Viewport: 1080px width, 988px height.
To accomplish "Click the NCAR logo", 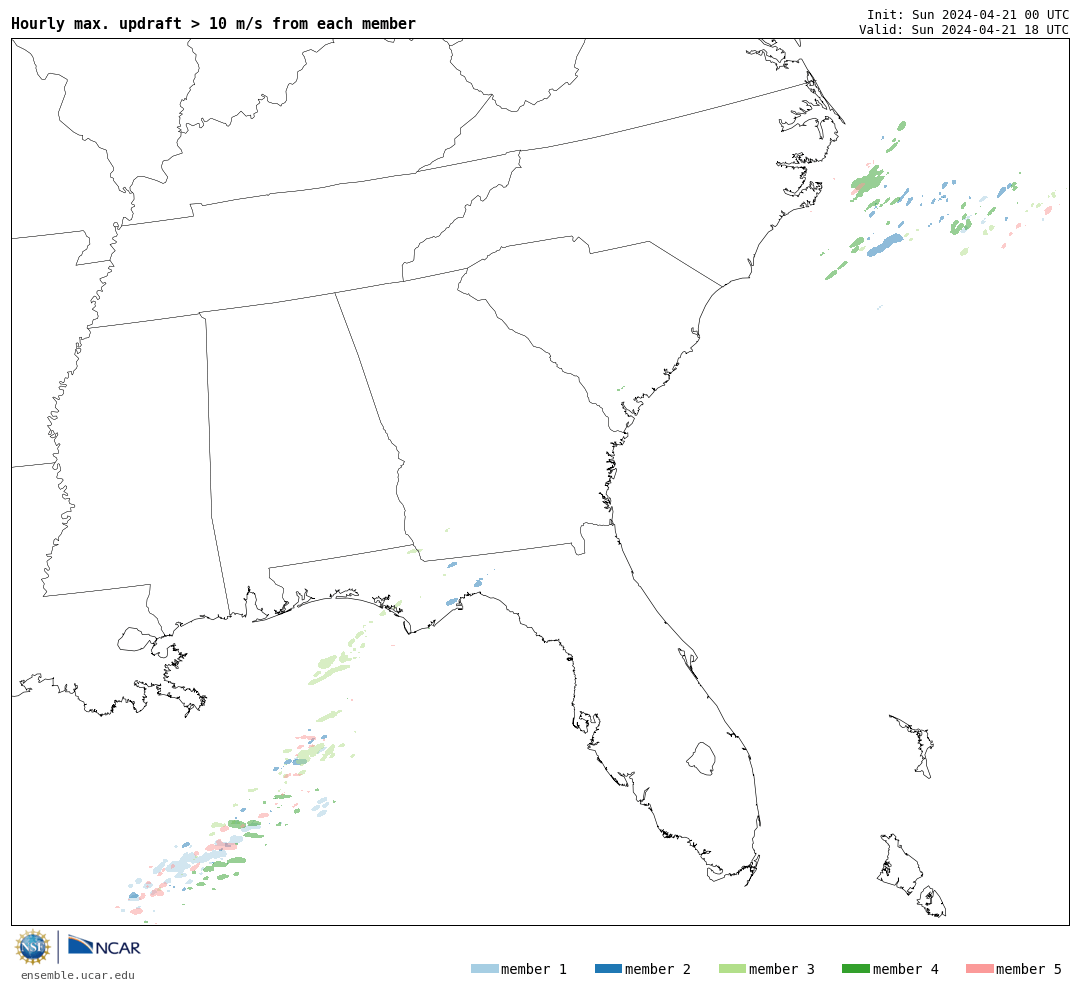I will pos(104,945).
